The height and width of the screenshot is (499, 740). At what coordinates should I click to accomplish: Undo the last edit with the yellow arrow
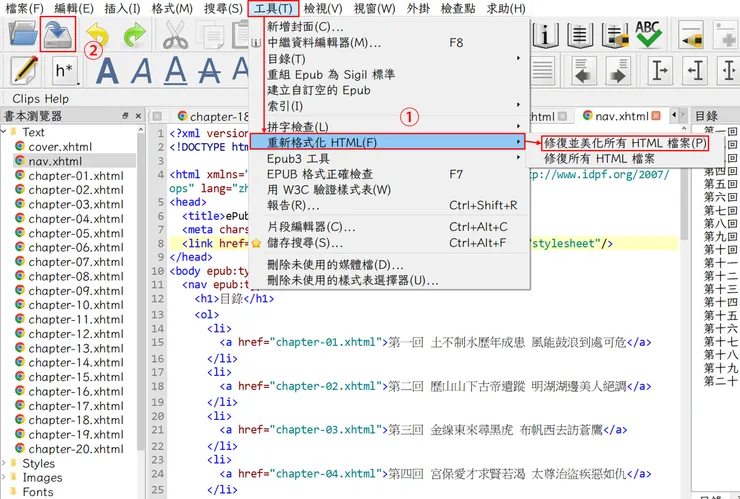pyautogui.click(x=97, y=35)
